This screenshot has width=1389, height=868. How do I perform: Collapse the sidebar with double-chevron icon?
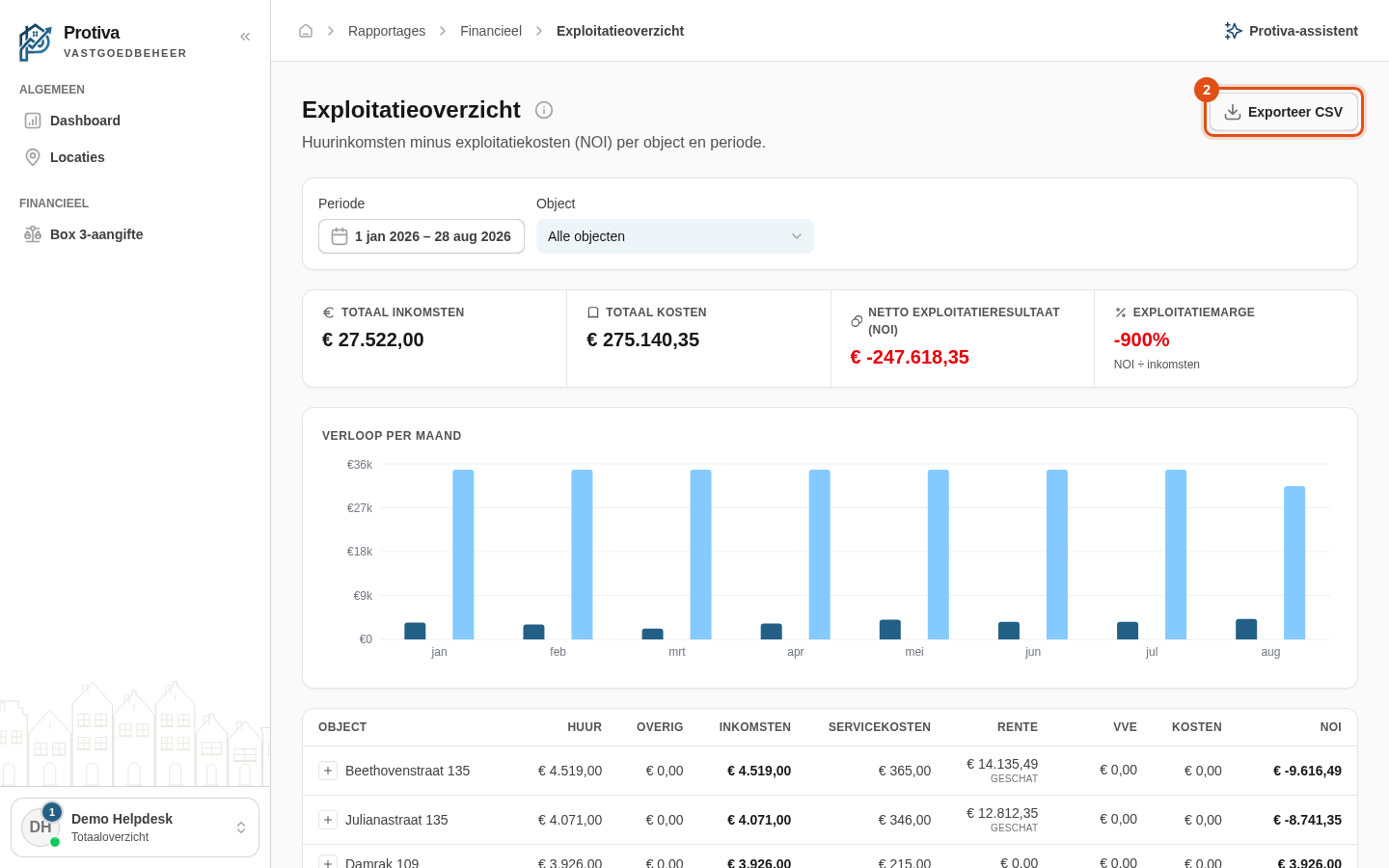tap(245, 37)
